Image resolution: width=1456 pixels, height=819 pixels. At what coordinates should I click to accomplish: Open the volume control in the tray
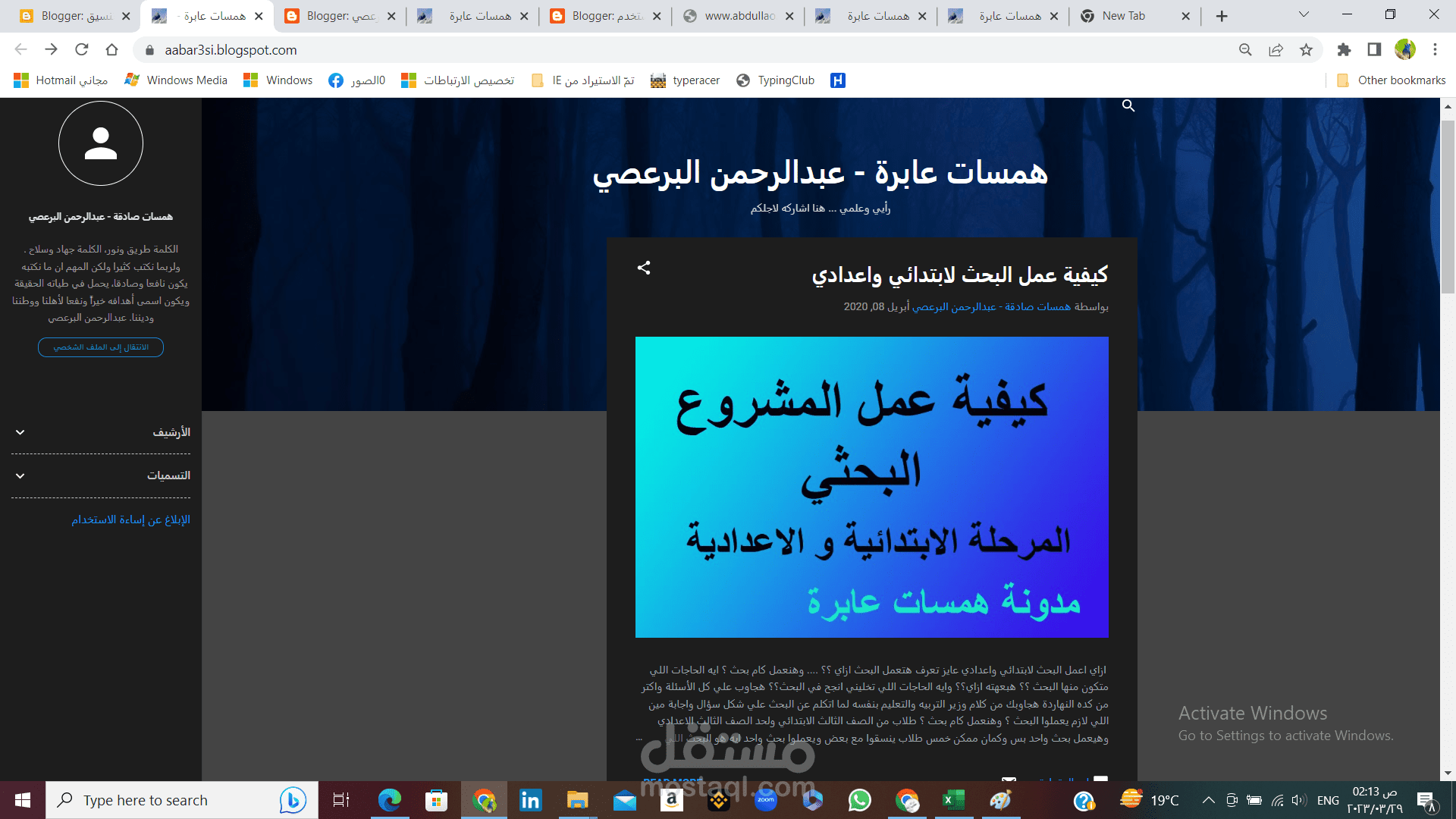click(1299, 800)
